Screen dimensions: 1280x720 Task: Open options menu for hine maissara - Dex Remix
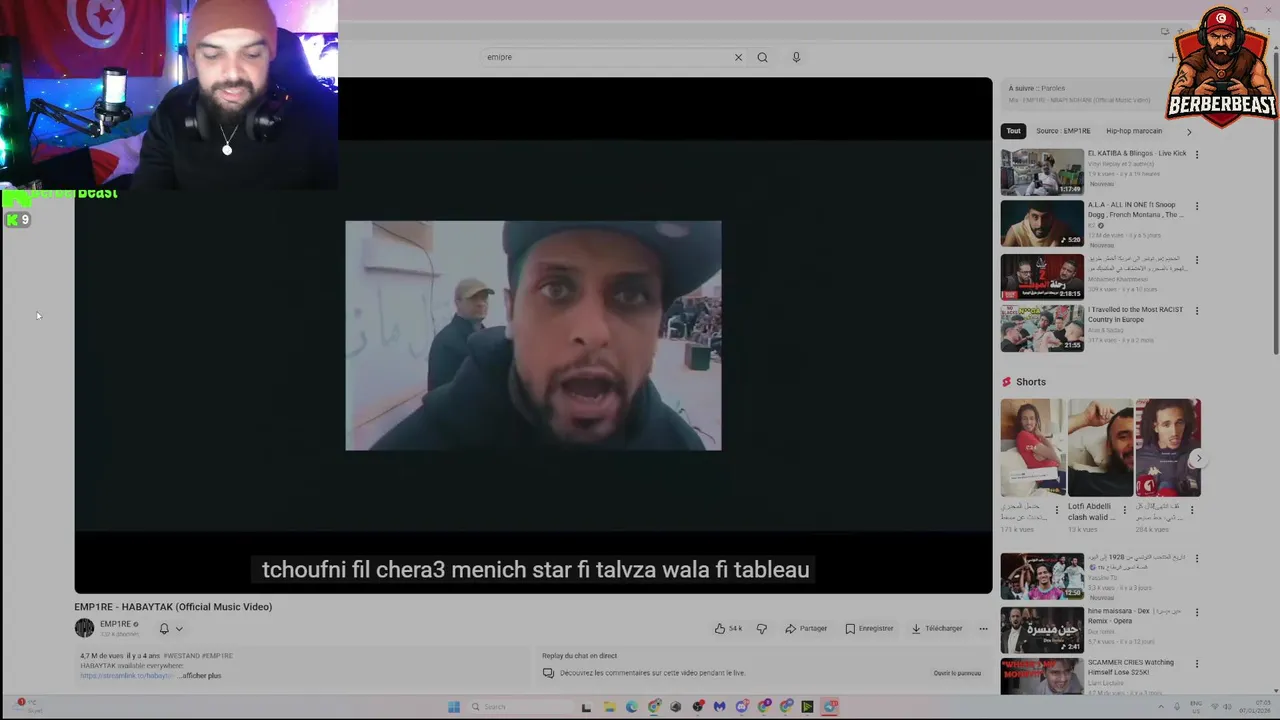point(1196,612)
